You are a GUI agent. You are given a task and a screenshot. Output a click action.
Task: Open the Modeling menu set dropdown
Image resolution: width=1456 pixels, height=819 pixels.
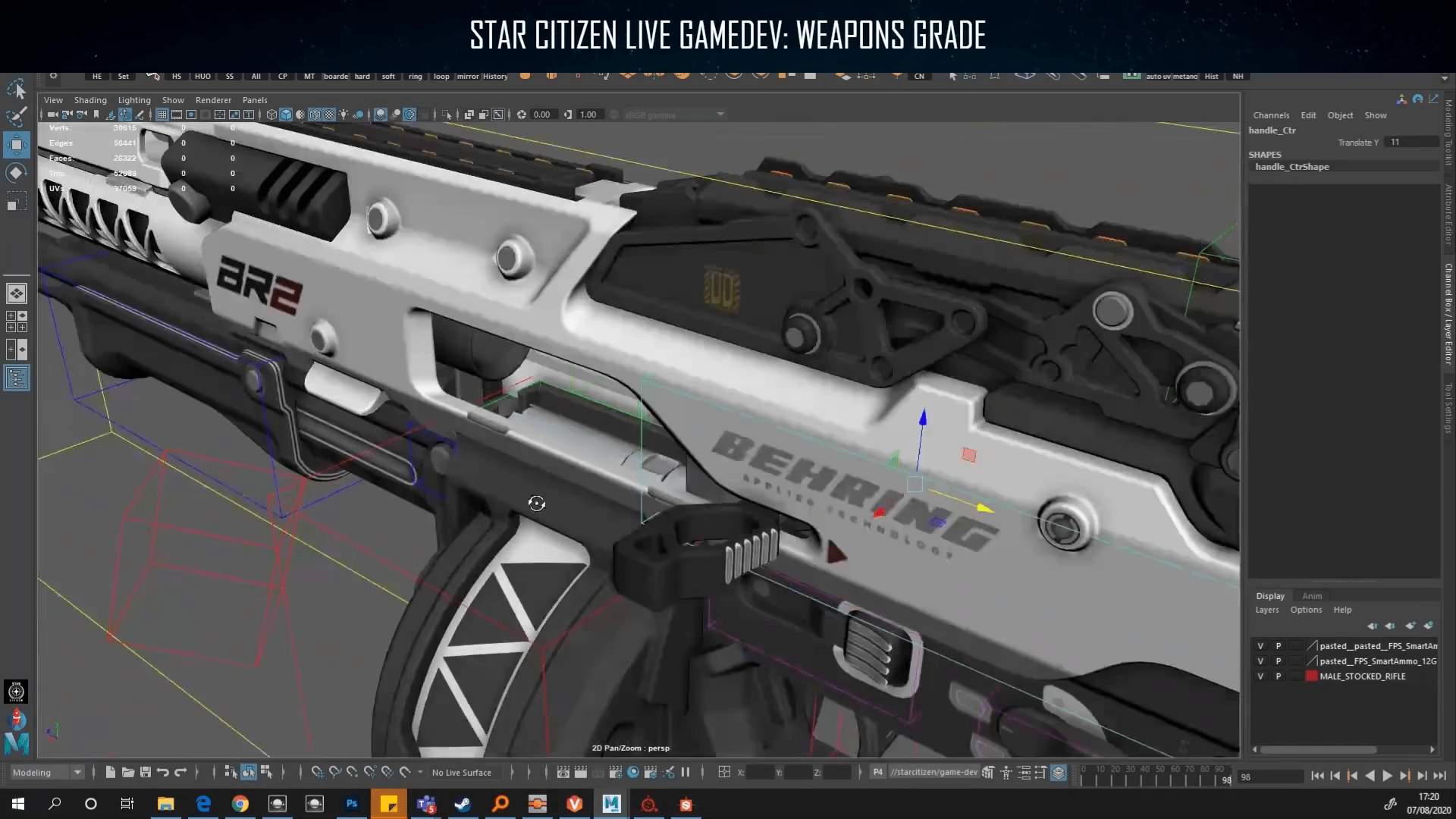[77, 773]
